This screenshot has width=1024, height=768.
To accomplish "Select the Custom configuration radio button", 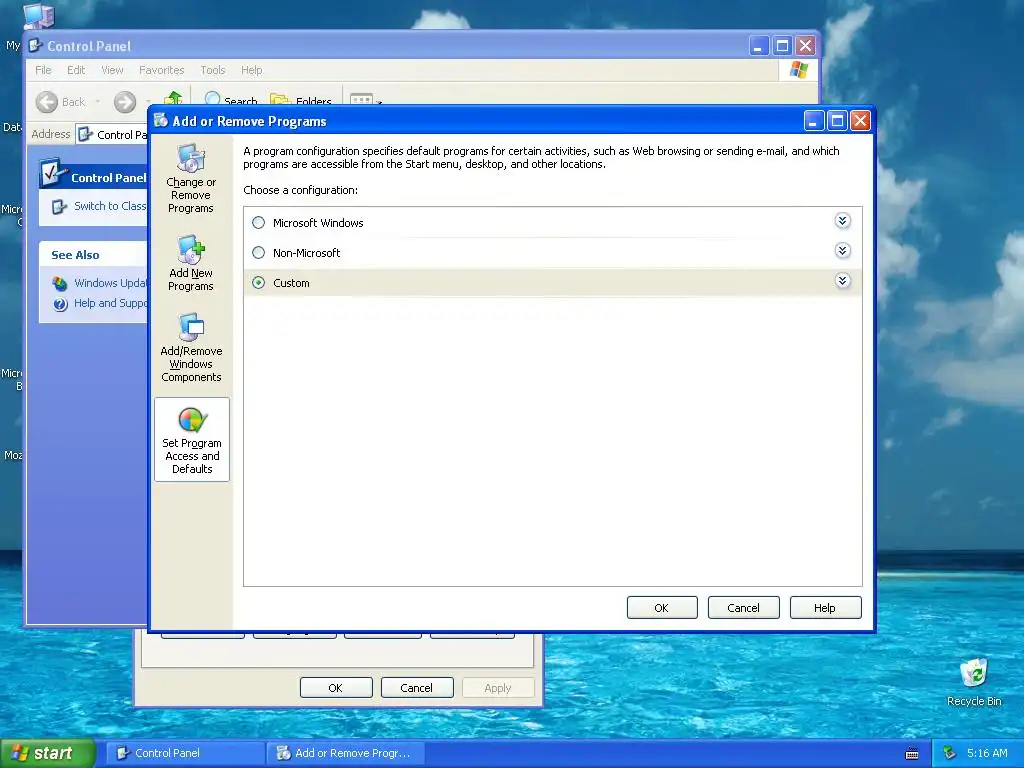I will tap(259, 283).
